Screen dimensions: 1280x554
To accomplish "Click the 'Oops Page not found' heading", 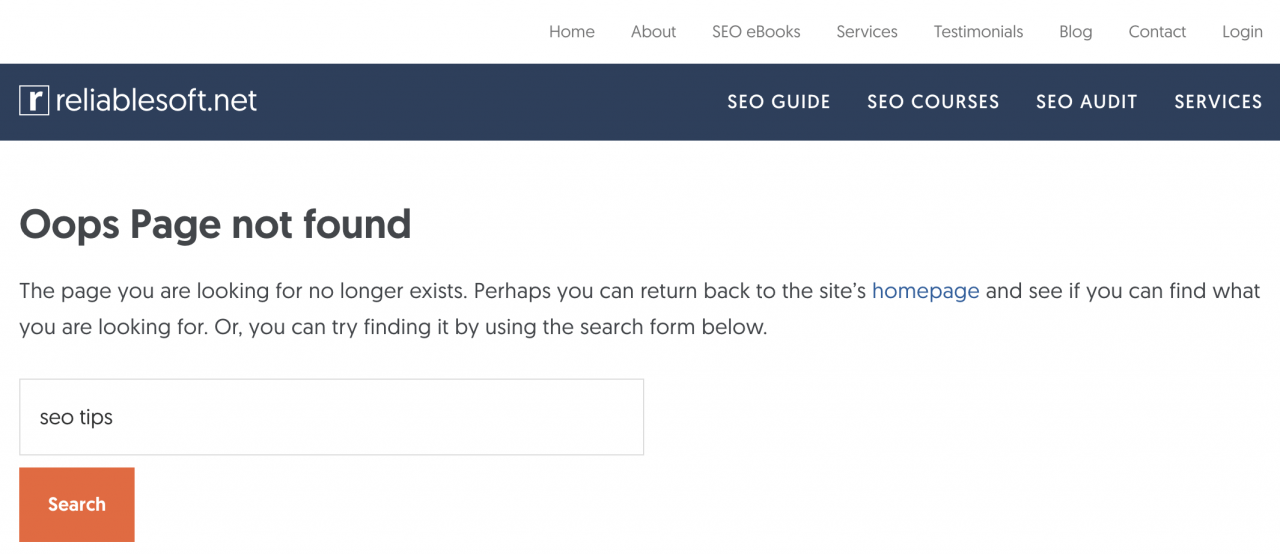I will coord(215,224).
